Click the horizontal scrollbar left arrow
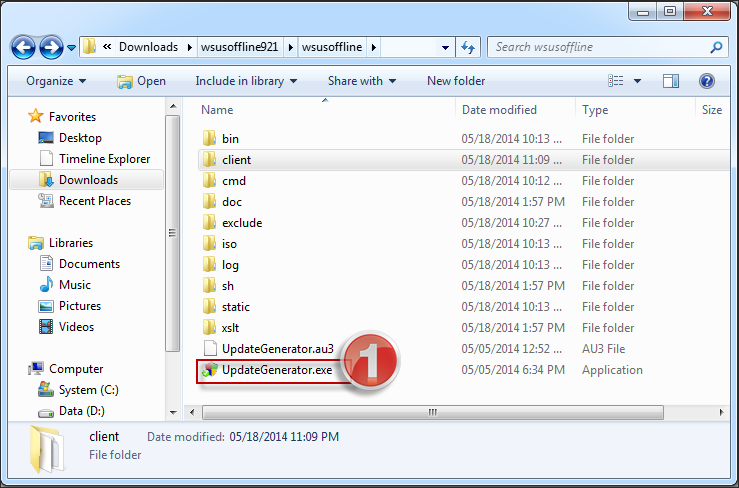Screen dimensions: 739x488 (x=192, y=412)
